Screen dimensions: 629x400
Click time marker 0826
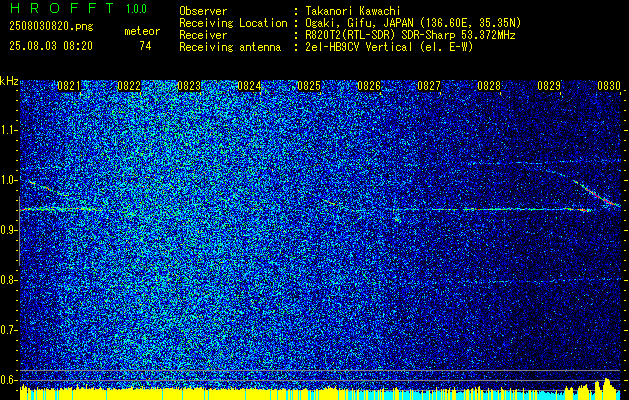(369, 86)
